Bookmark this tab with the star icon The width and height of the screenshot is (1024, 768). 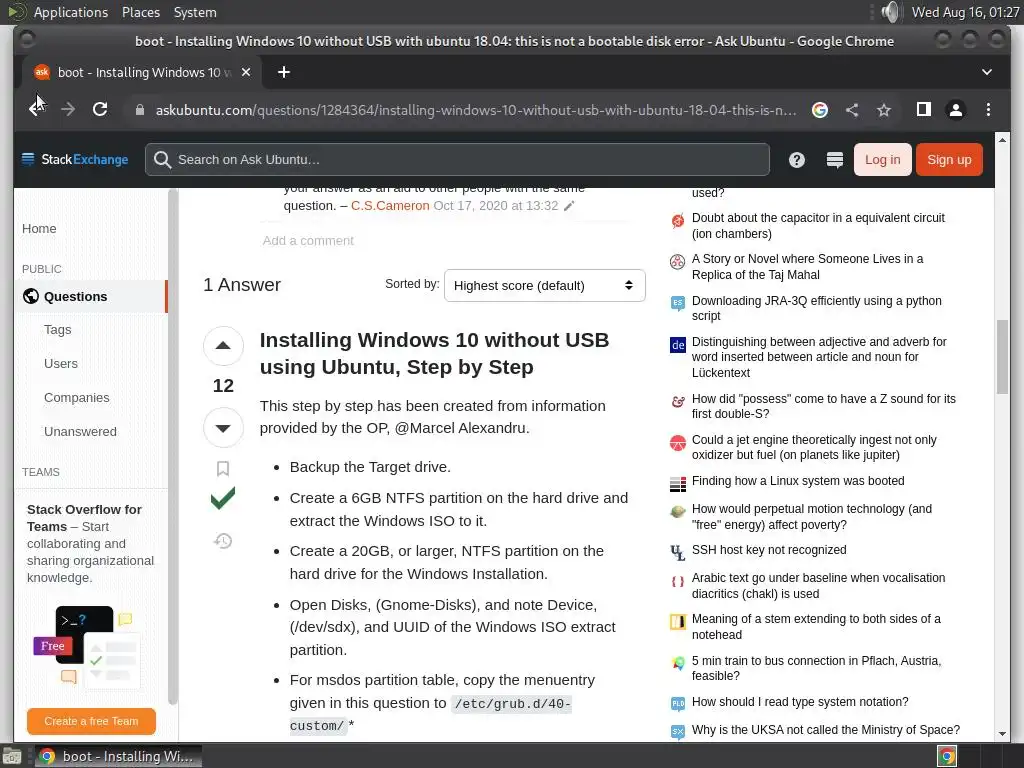pos(884,110)
